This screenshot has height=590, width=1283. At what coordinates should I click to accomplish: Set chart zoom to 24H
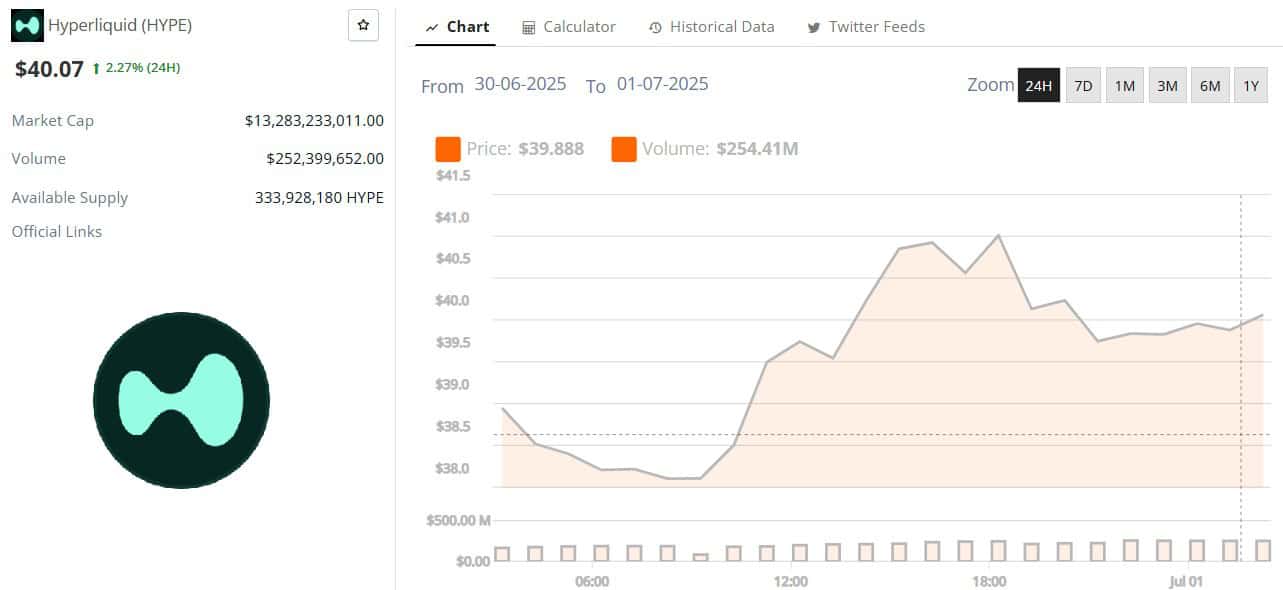[x=1038, y=85]
